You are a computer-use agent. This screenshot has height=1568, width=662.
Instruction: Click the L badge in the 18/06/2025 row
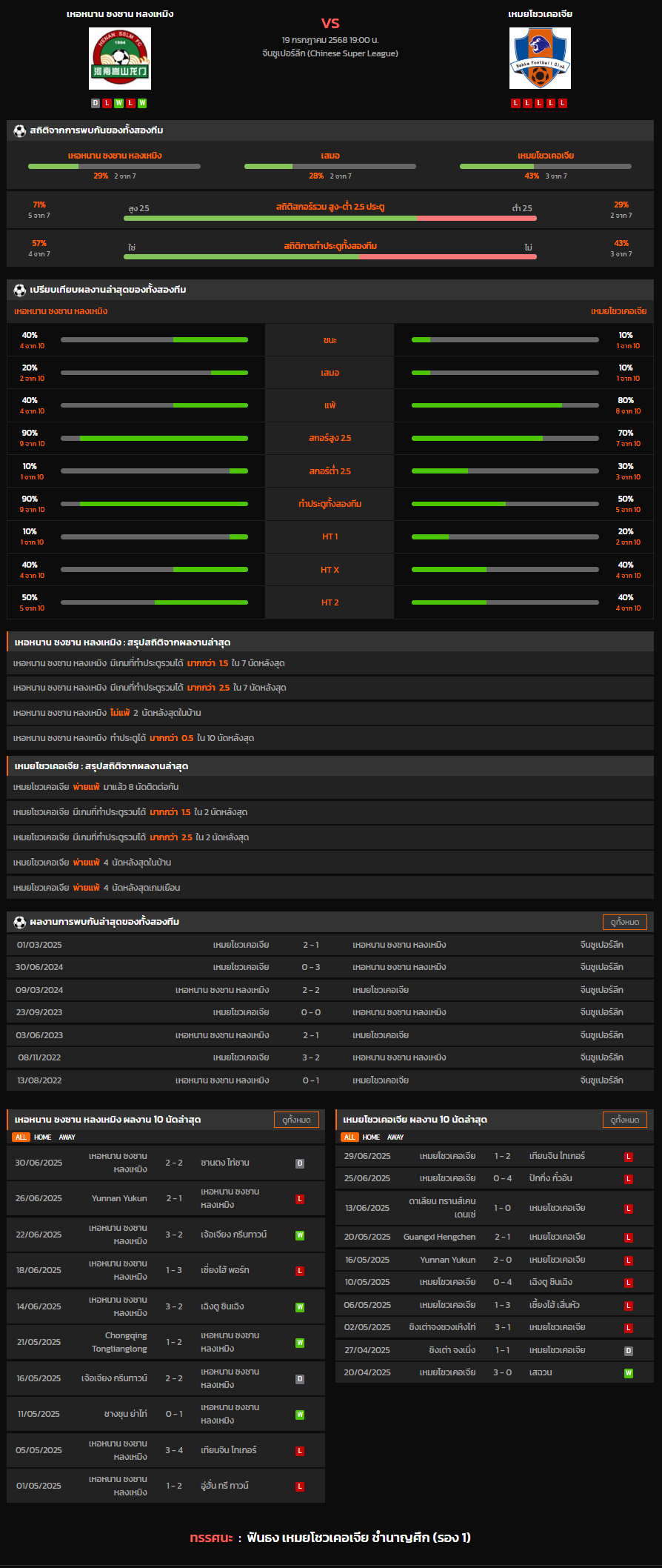pyautogui.click(x=300, y=1271)
